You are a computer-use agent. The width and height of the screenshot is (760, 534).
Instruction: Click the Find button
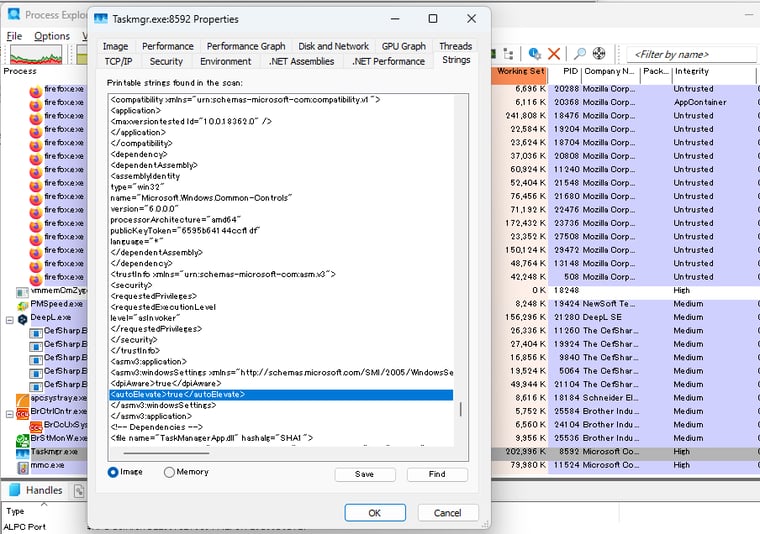pos(437,474)
